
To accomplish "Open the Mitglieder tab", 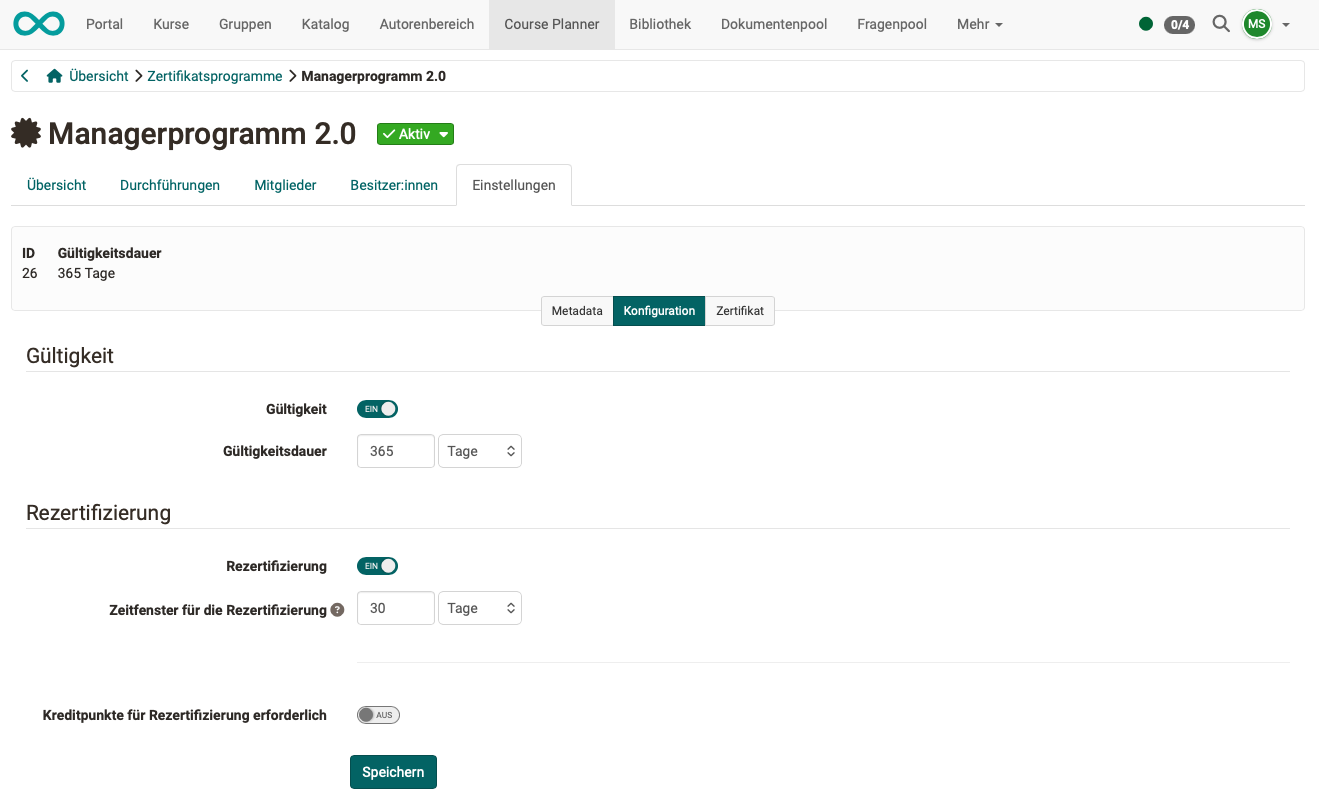I will 284,185.
